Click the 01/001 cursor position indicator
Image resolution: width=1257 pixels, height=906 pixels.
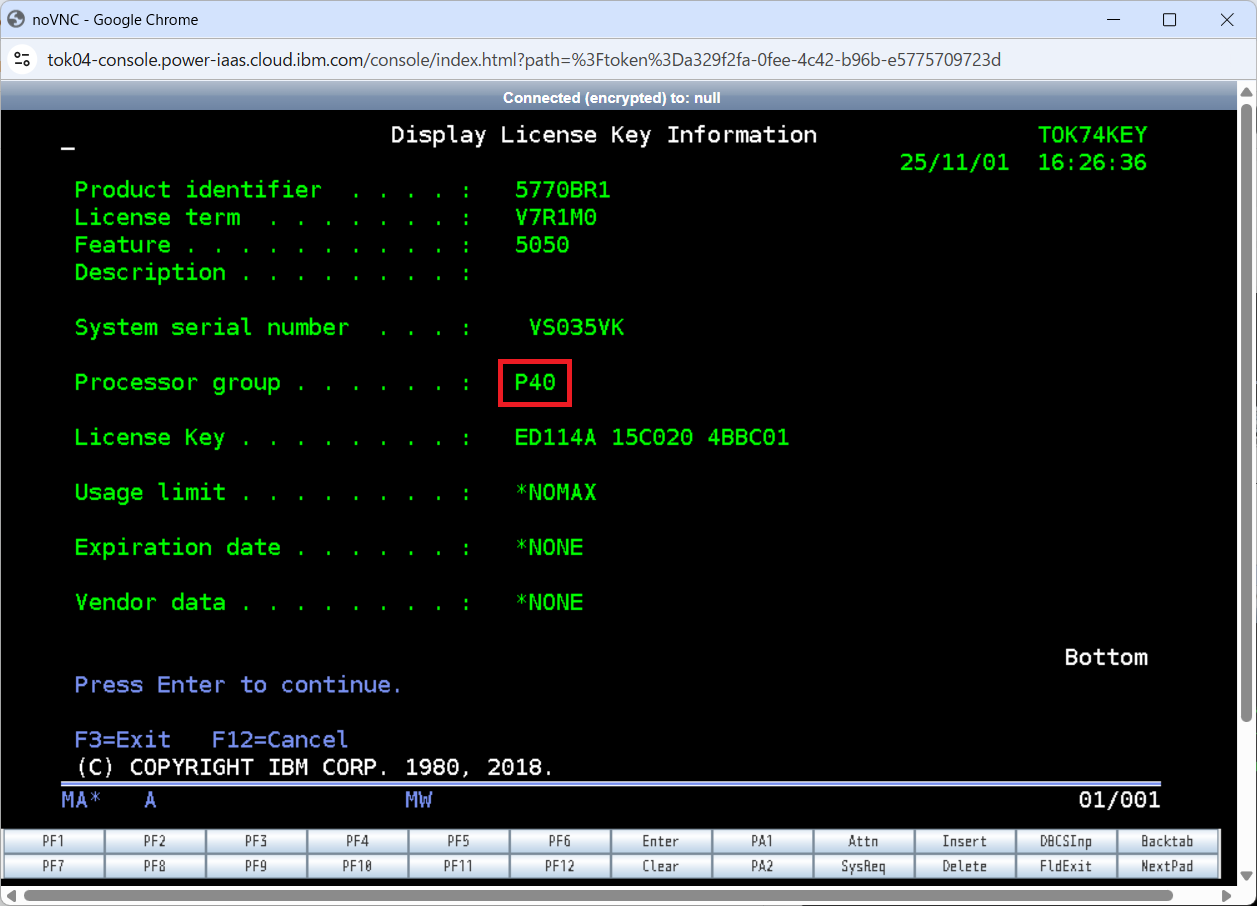pos(1120,800)
